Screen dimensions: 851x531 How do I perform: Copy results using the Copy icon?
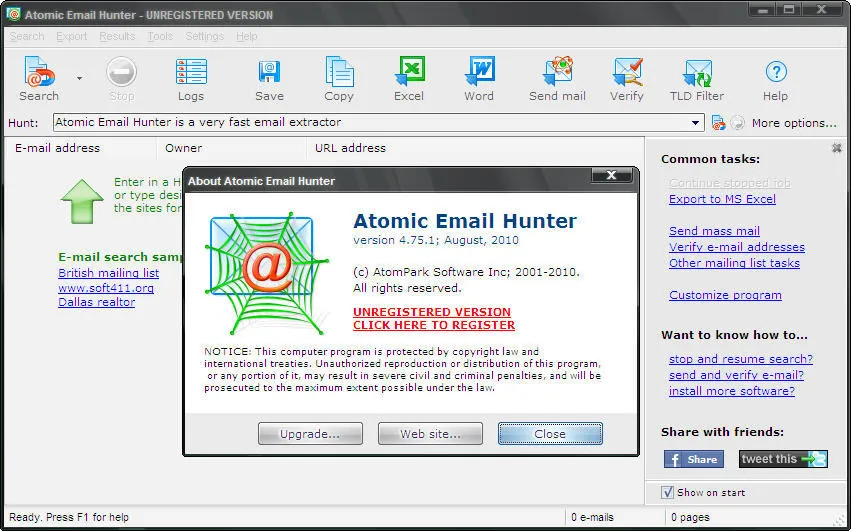pos(339,79)
